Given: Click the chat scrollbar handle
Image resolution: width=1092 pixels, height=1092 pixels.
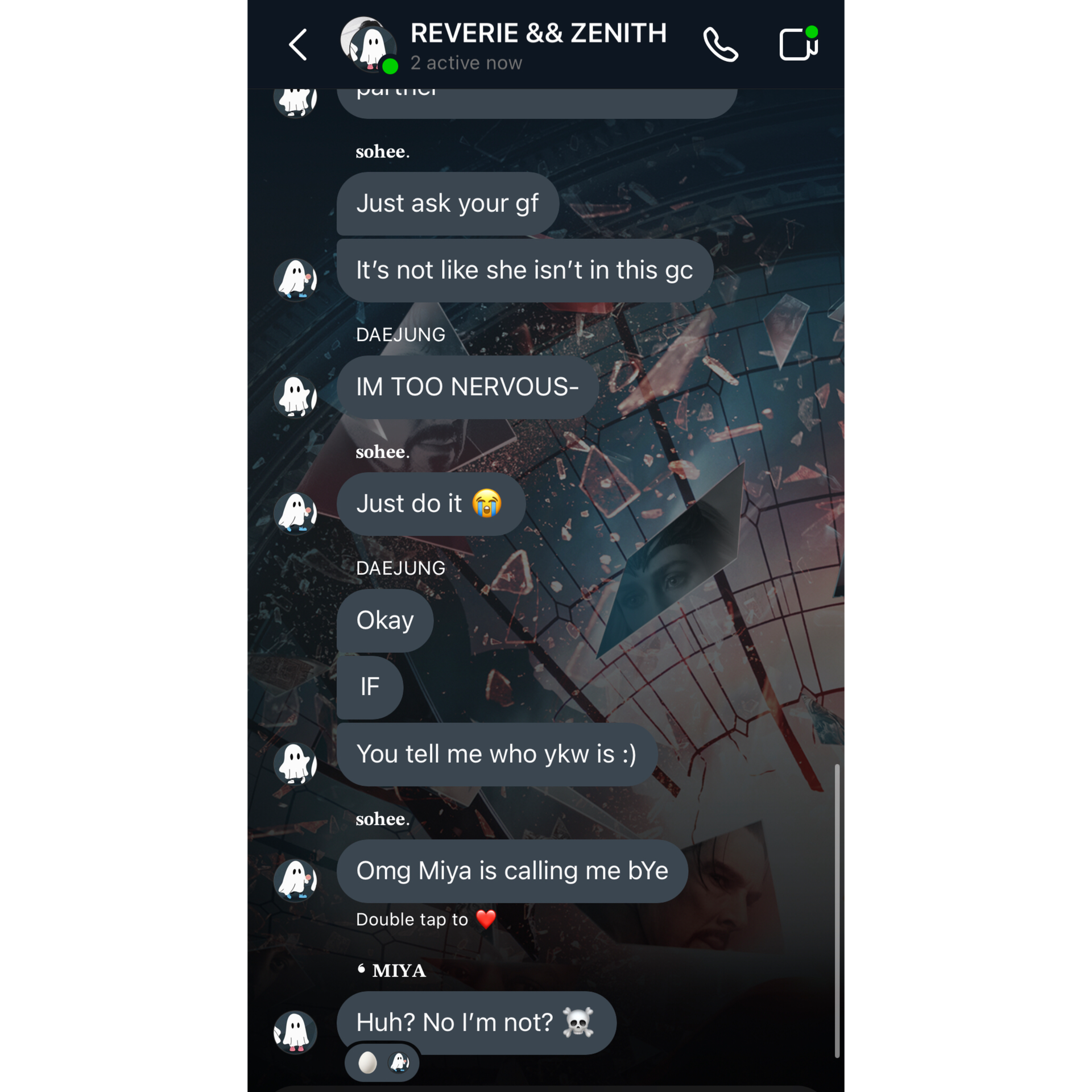Looking at the screenshot, I should (x=837, y=911).
